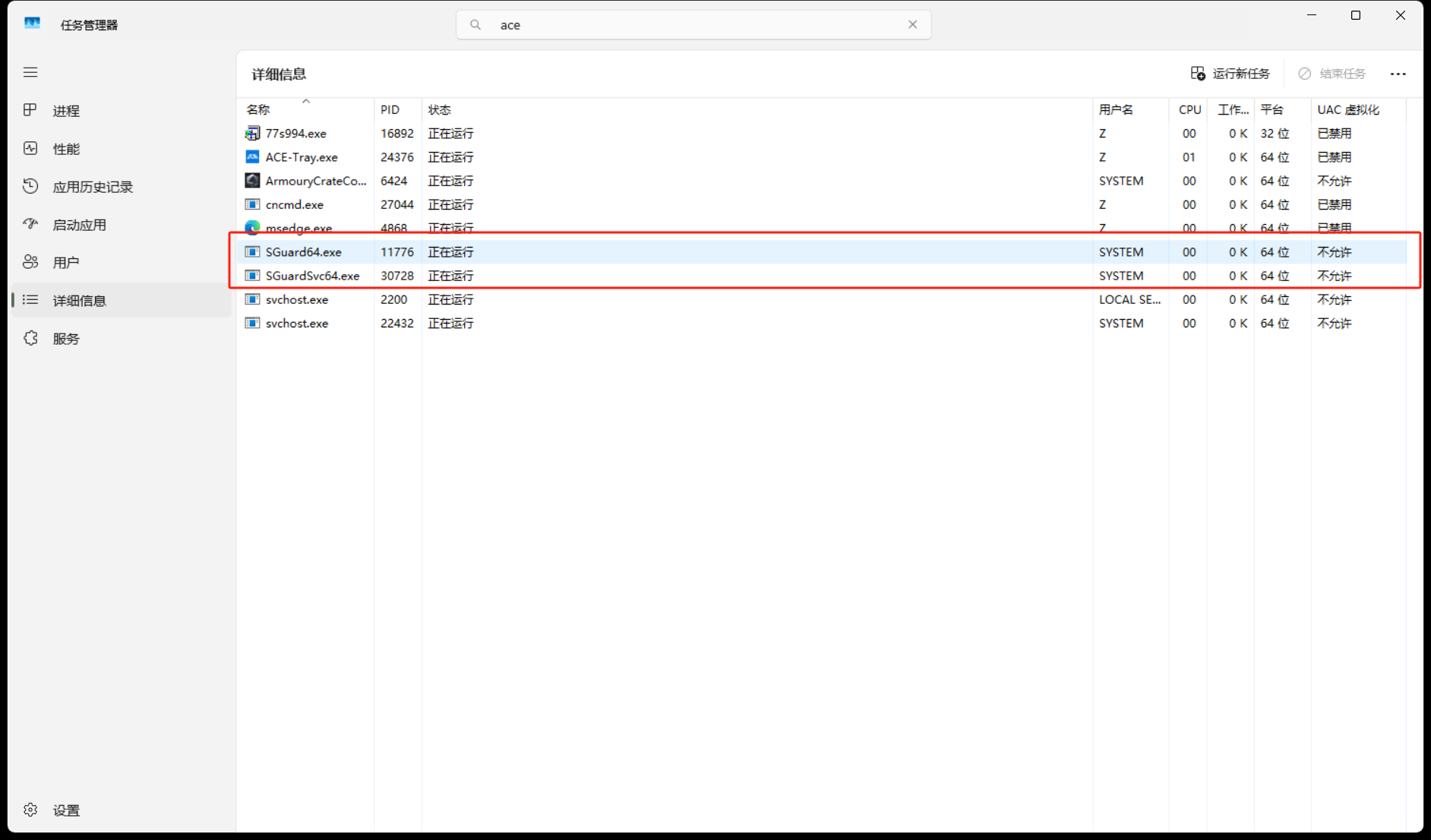Viewport: 1431px width, 840px height.
Task: Select the ArmouryCrateCo... process name
Action: pyautogui.click(x=316, y=181)
